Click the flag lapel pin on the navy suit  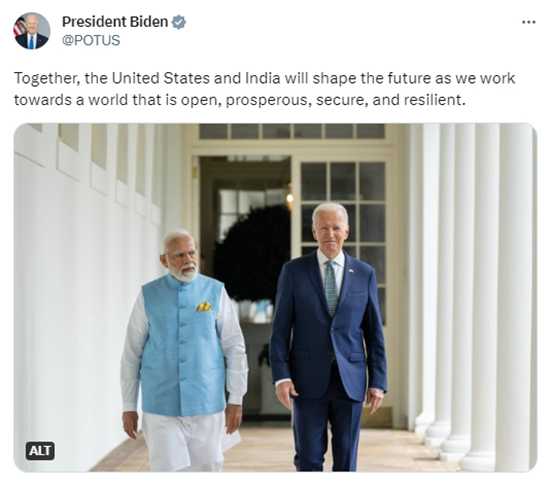pyautogui.click(x=350, y=270)
